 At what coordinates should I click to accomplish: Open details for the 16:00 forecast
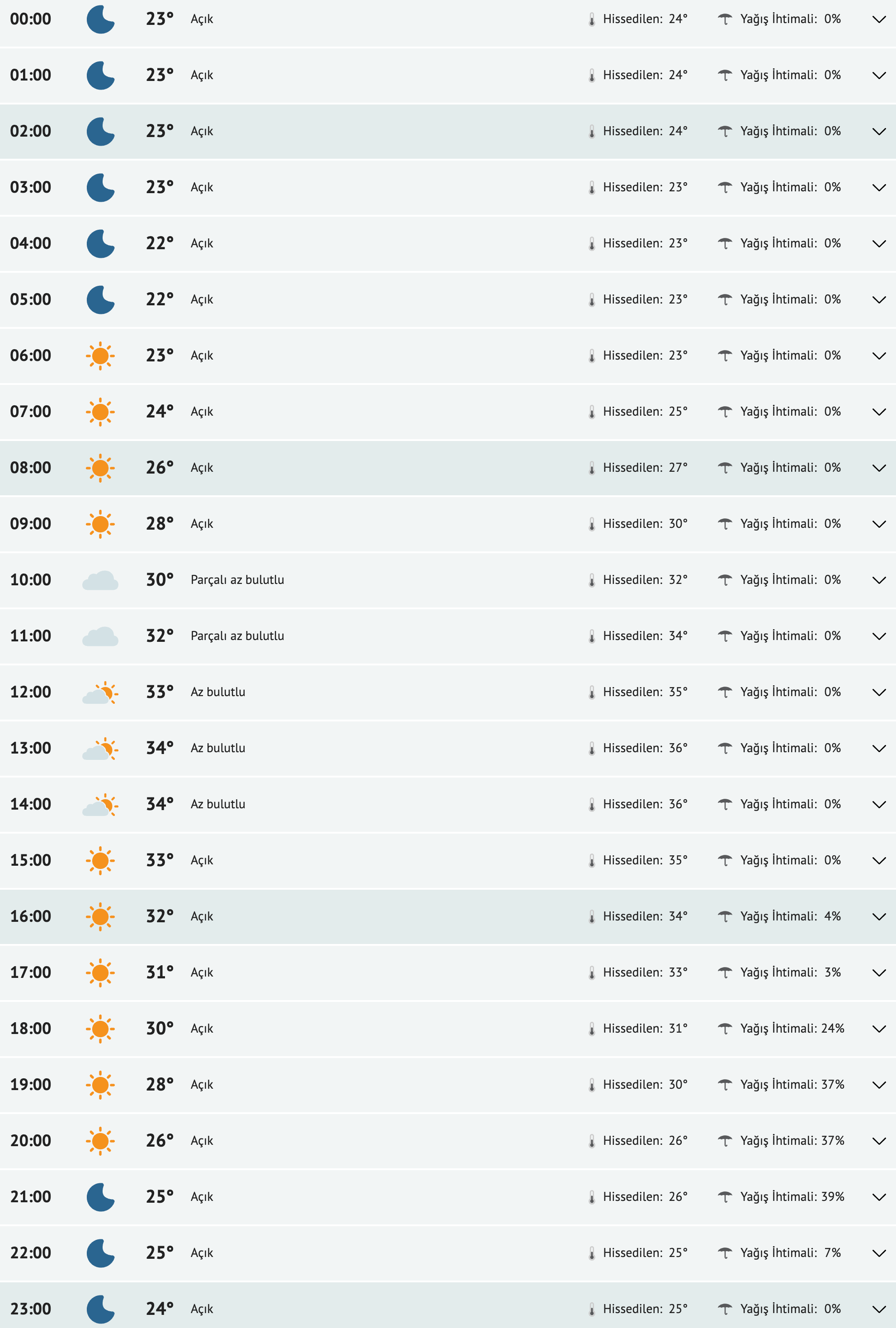click(x=879, y=916)
